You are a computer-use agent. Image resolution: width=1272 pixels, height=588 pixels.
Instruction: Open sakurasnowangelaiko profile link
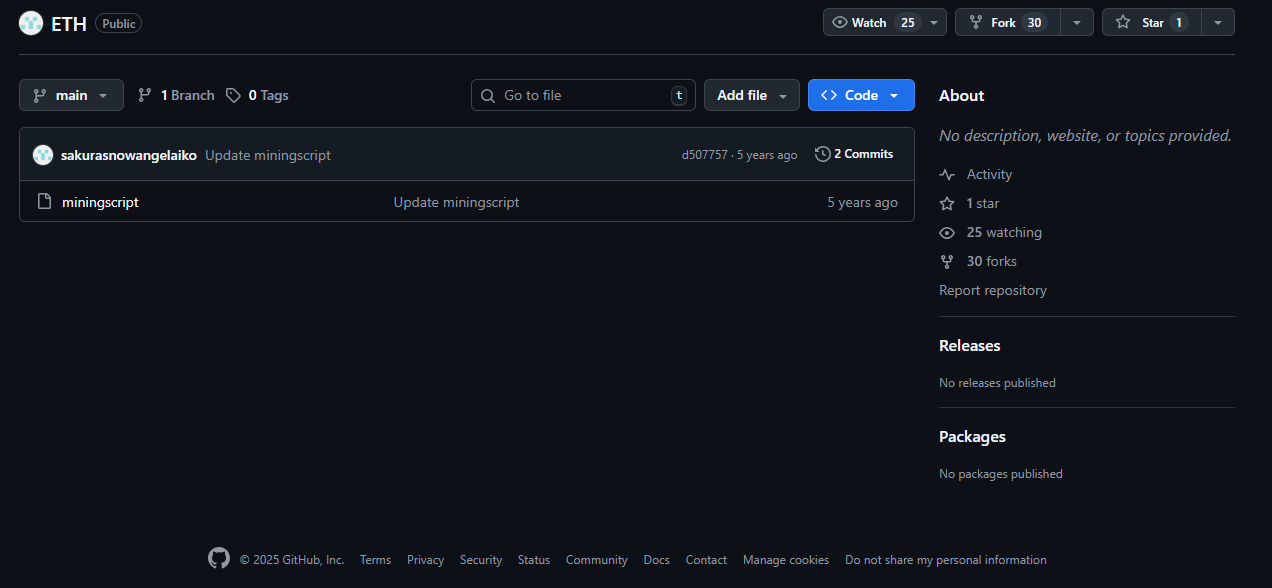[x=129, y=155]
